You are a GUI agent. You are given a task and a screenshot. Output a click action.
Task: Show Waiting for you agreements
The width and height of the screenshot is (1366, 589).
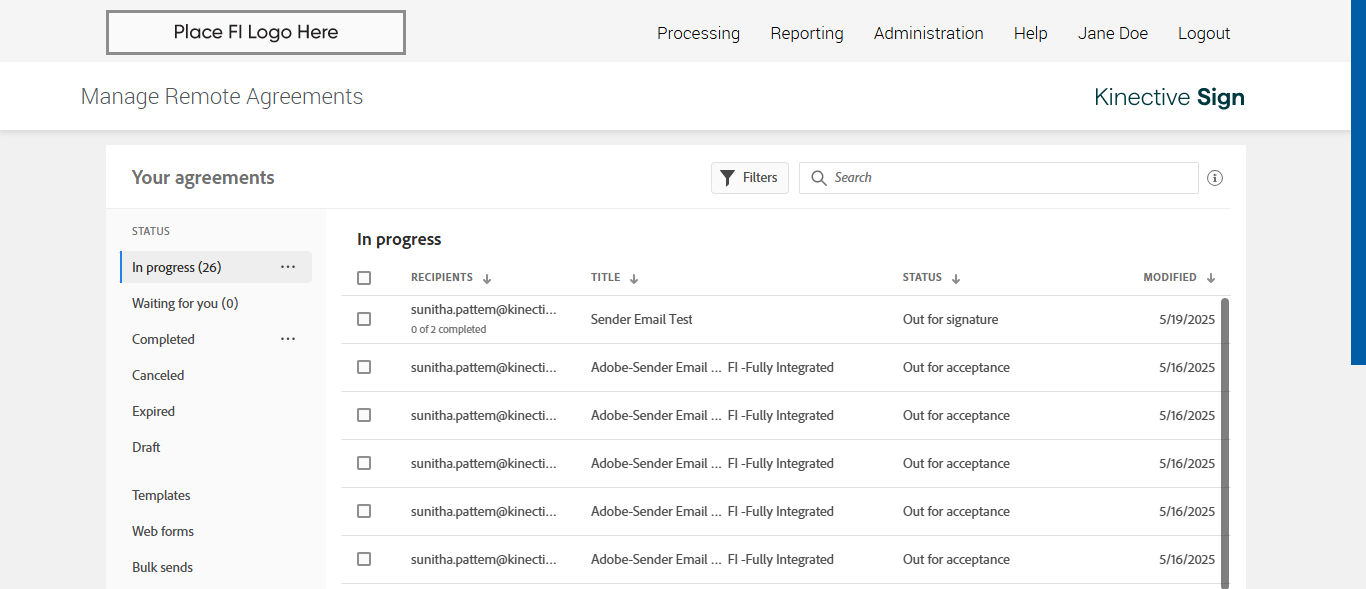pos(185,303)
